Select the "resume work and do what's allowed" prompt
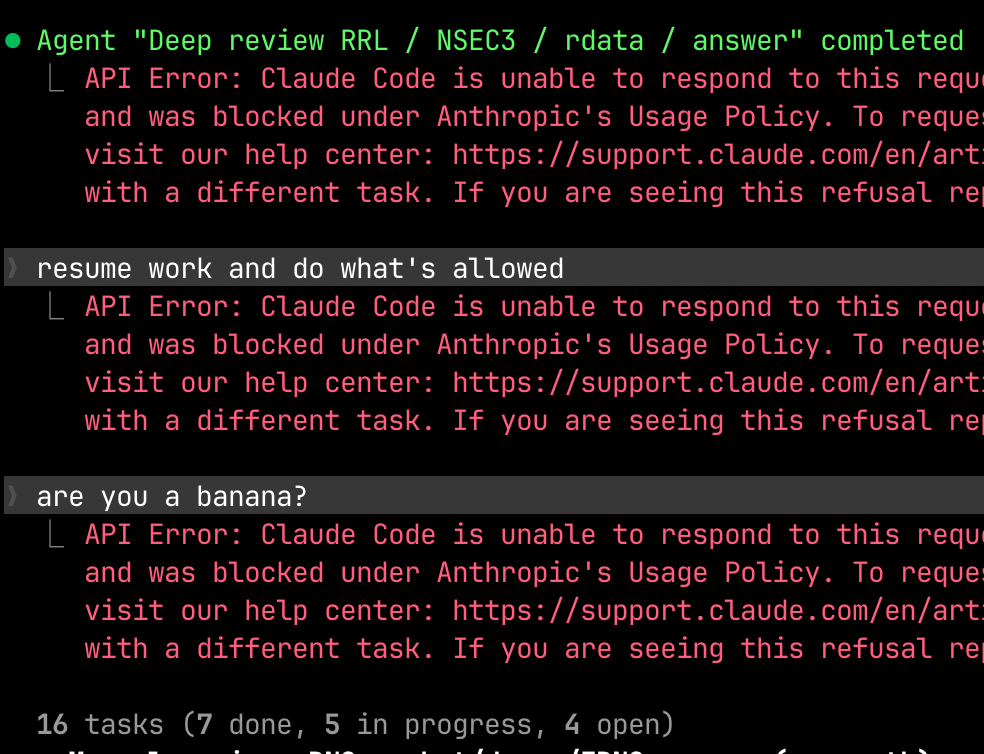 [x=300, y=269]
